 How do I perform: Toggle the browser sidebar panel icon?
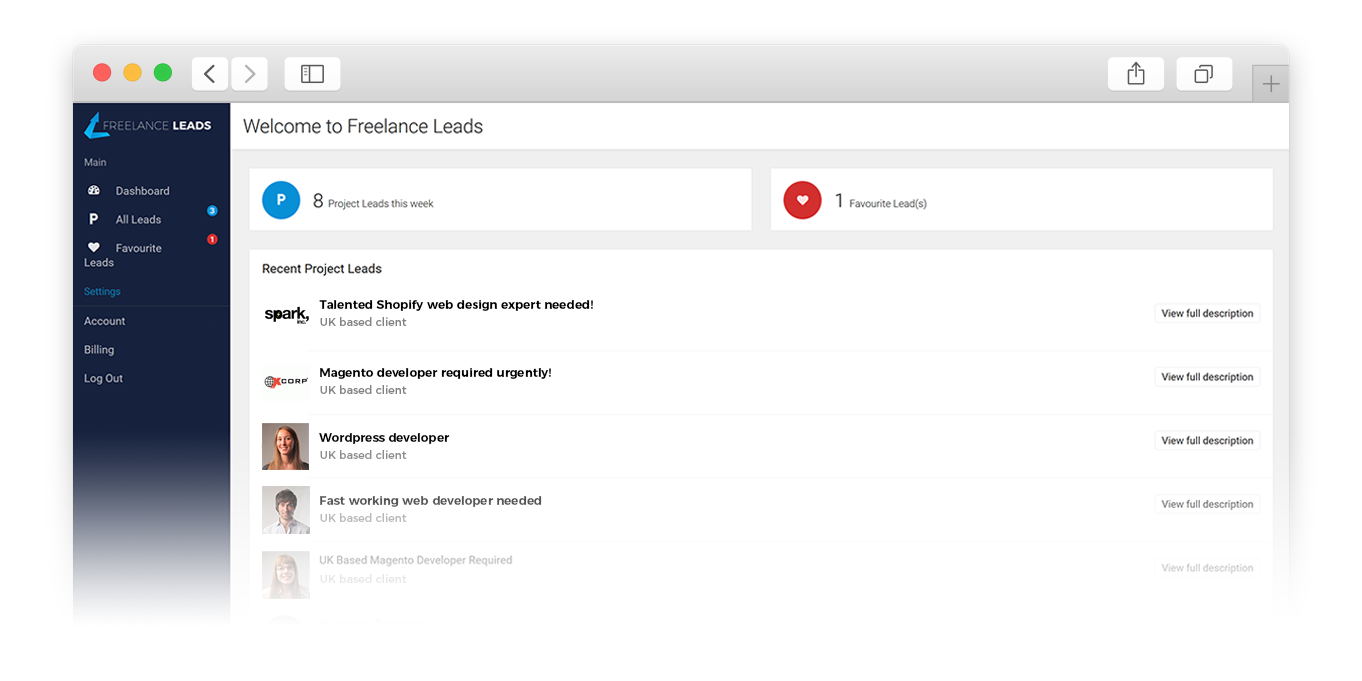tap(312, 74)
